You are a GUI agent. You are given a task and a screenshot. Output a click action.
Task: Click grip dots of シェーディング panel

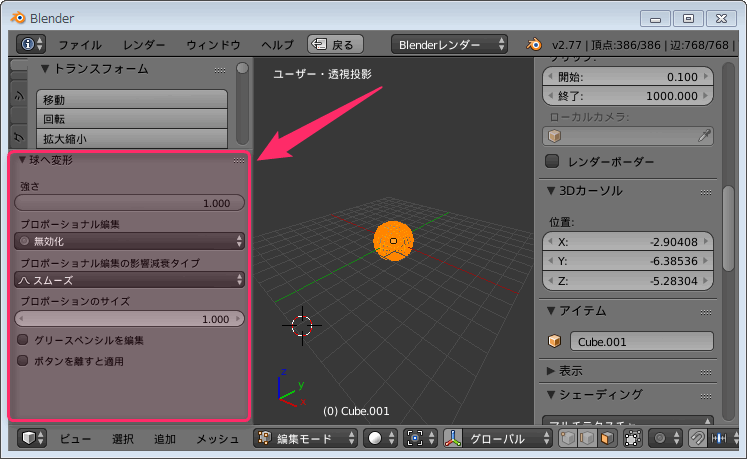click(x=706, y=397)
